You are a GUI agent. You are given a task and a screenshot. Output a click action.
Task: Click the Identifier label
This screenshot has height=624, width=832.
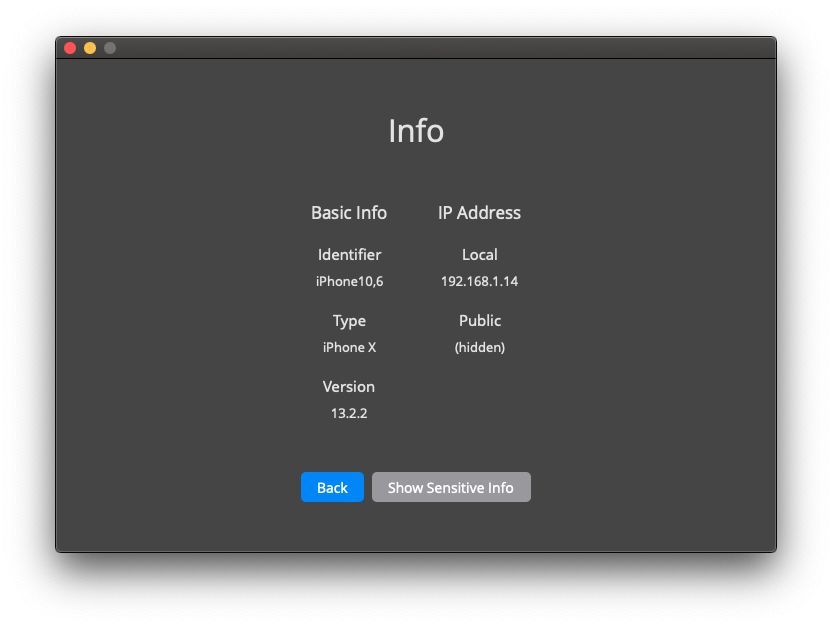[x=349, y=255]
